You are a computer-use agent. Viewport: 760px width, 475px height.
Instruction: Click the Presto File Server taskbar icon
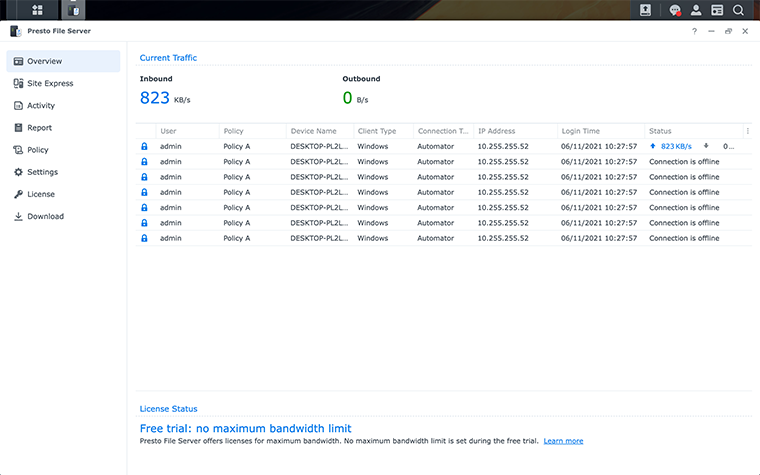pyautogui.click(x=75, y=10)
